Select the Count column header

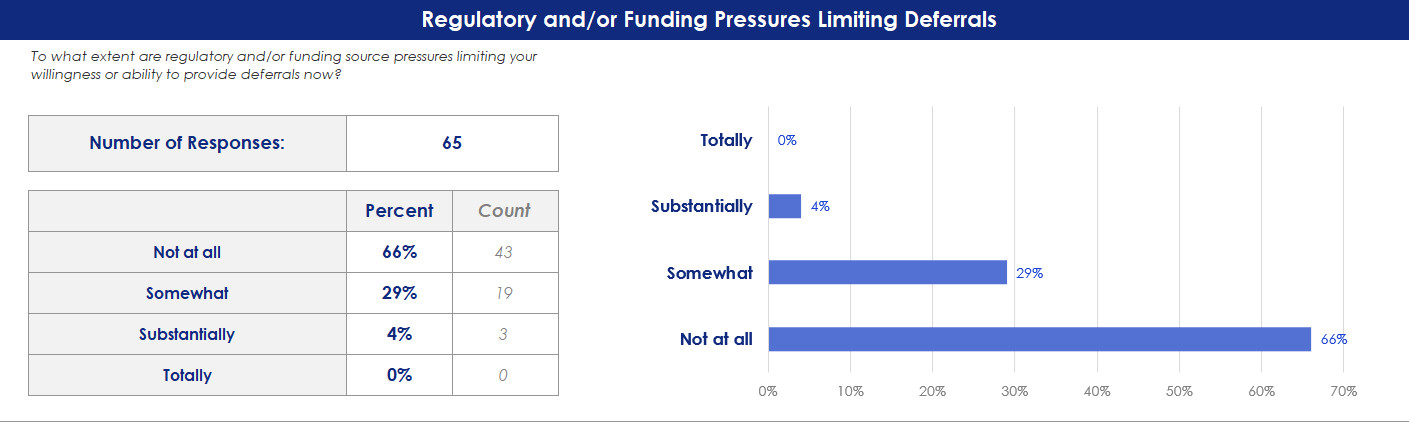tap(505, 211)
